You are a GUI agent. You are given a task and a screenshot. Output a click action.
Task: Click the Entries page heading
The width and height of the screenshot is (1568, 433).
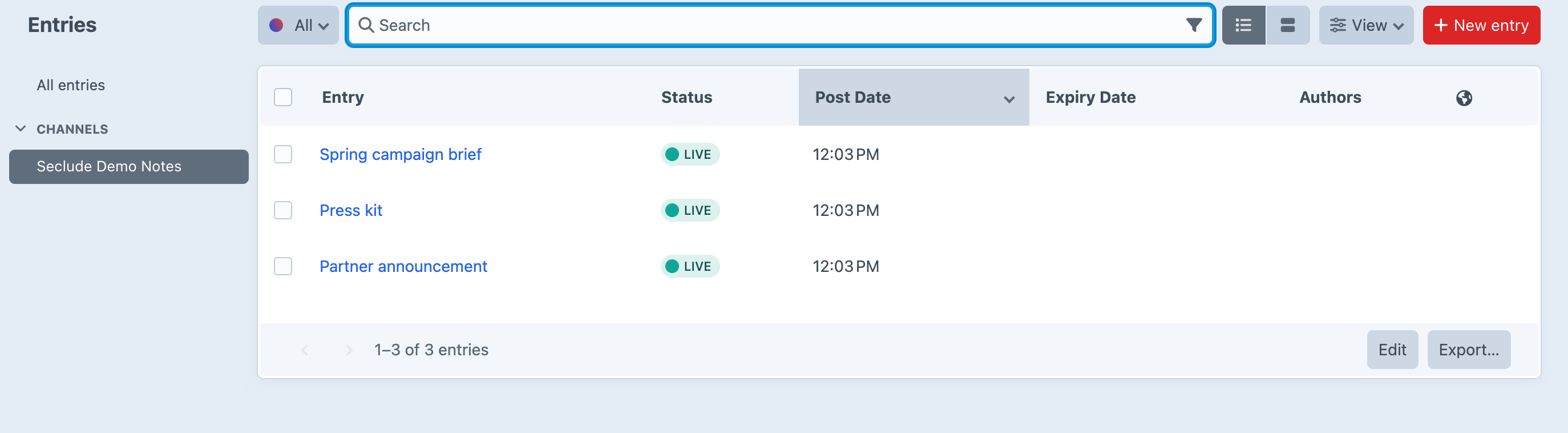pyautogui.click(x=62, y=25)
